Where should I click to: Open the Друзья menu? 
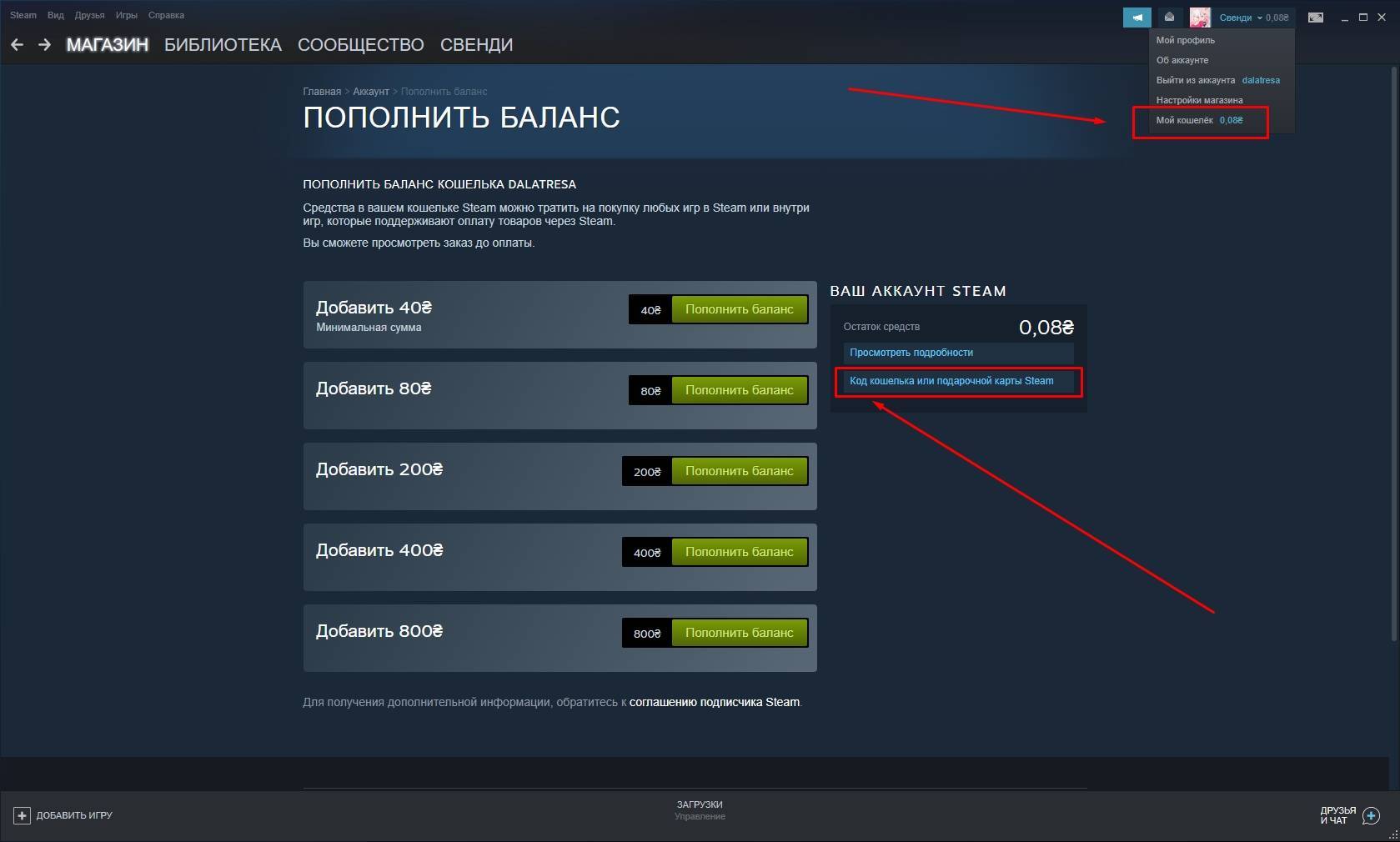click(x=89, y=15)
